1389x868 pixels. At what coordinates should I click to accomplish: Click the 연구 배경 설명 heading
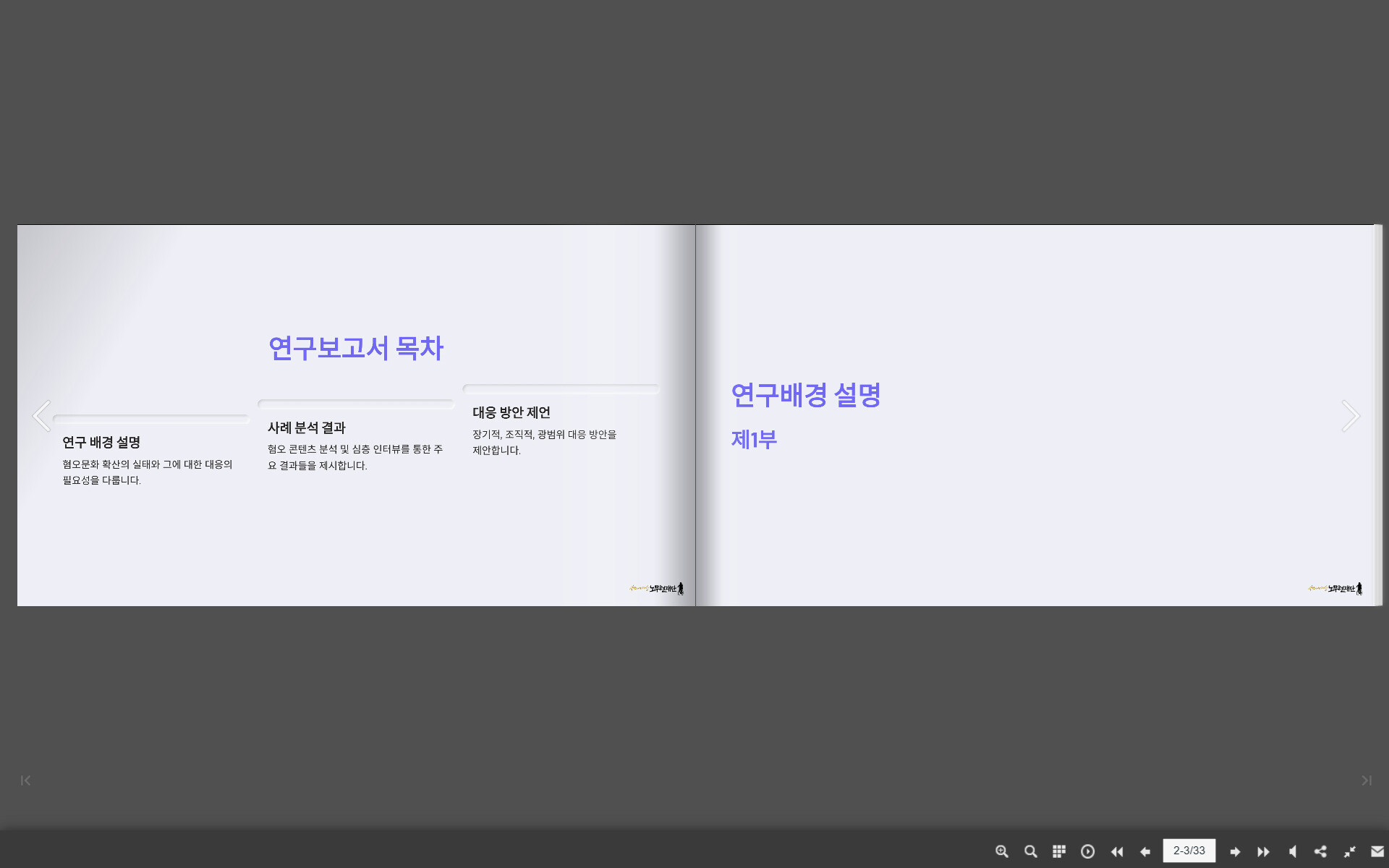(x=101, y=442)
